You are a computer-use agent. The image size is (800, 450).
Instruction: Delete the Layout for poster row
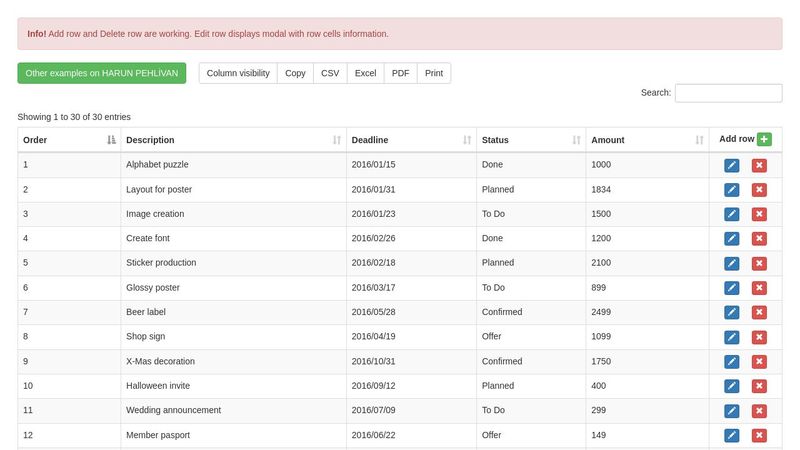coord(759,189)
